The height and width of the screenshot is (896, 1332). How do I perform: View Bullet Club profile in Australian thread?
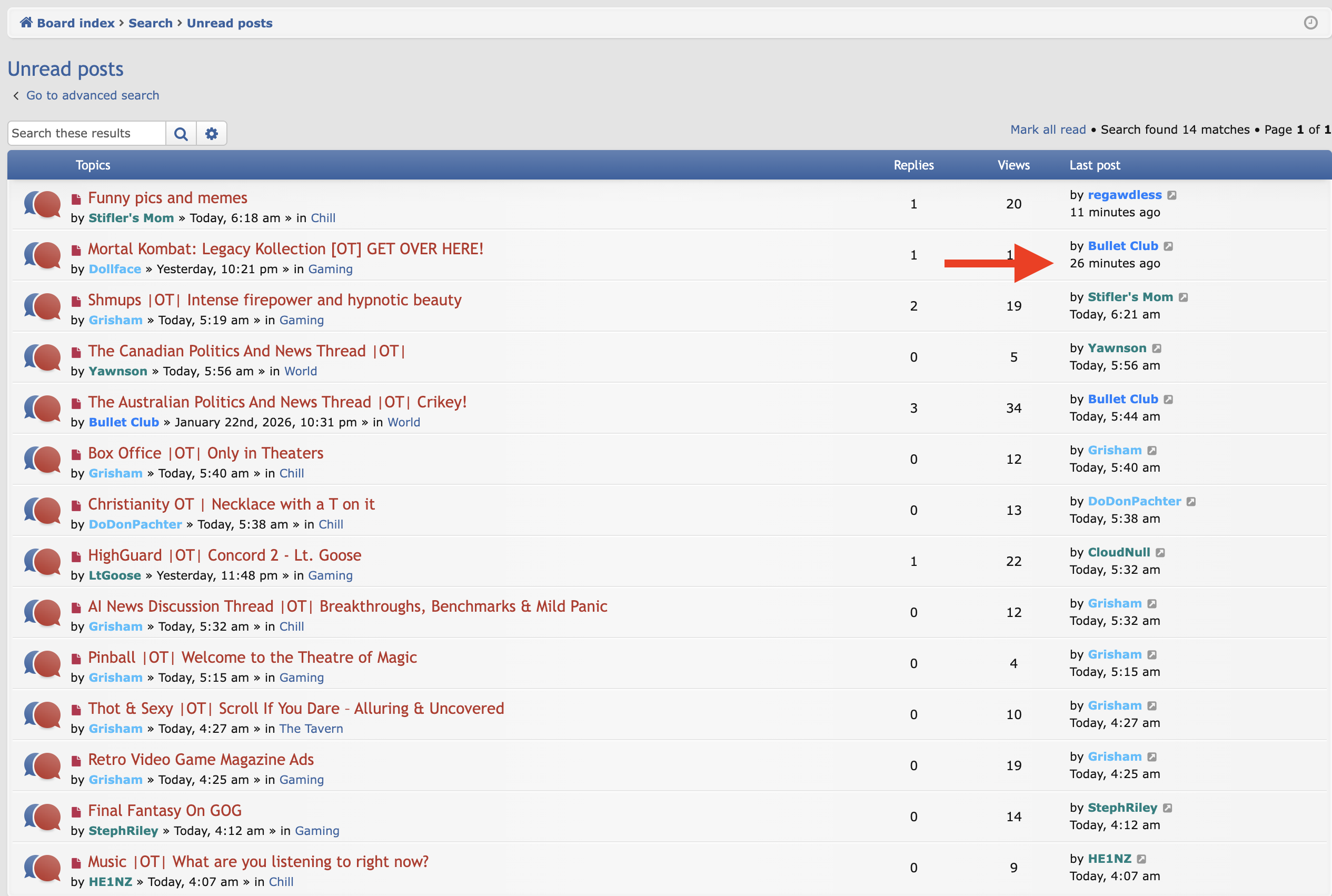(x=123, y=422)
